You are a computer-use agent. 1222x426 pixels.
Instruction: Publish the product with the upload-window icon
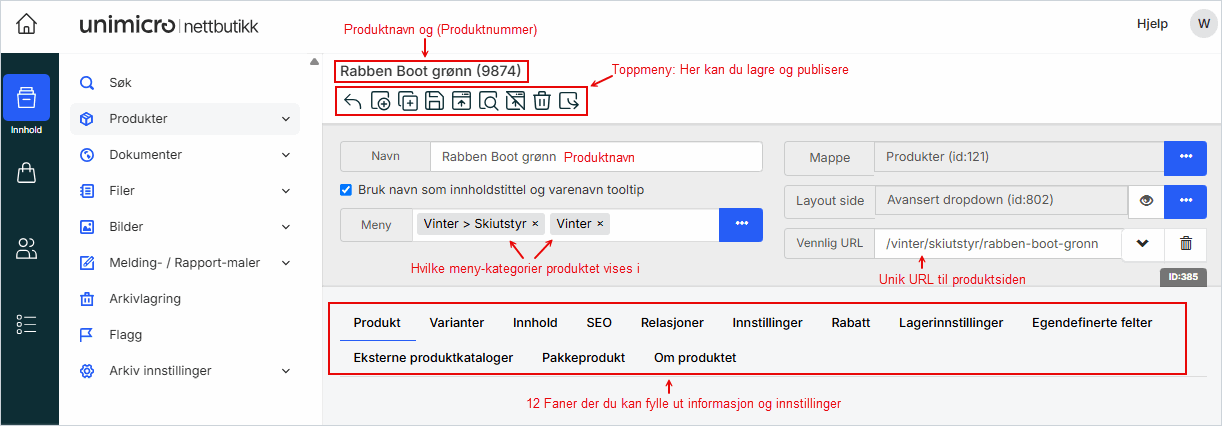pos(461,100)
